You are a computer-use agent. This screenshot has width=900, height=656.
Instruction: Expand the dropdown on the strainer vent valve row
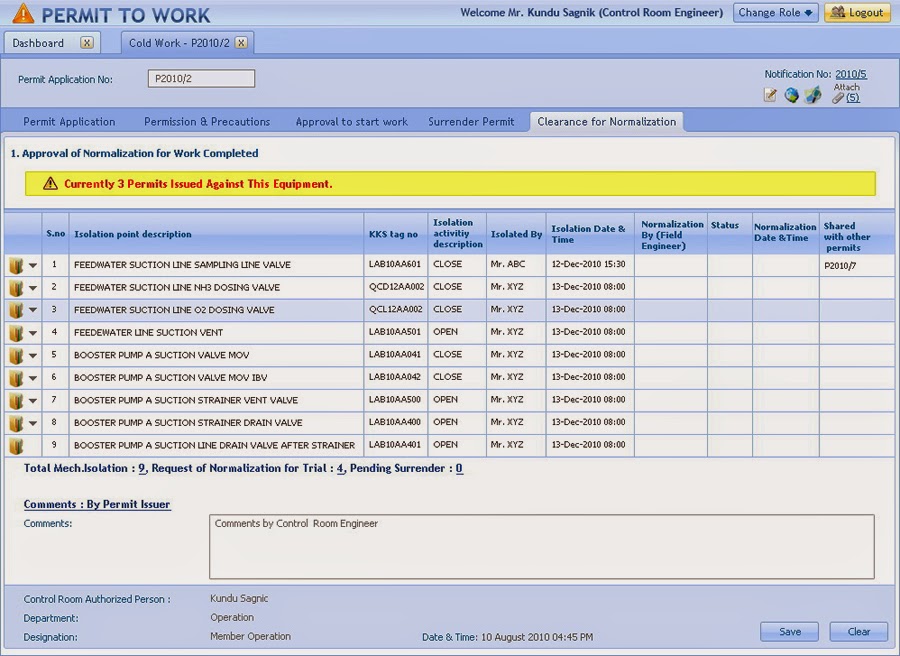point(33,399)
